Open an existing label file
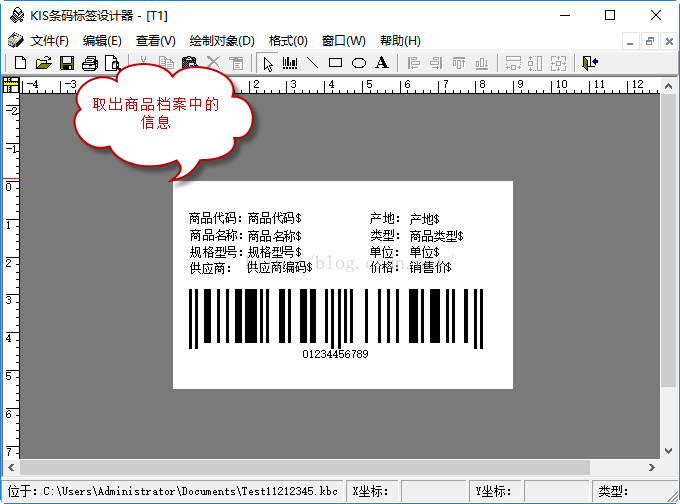 click(x=43, y=63)
